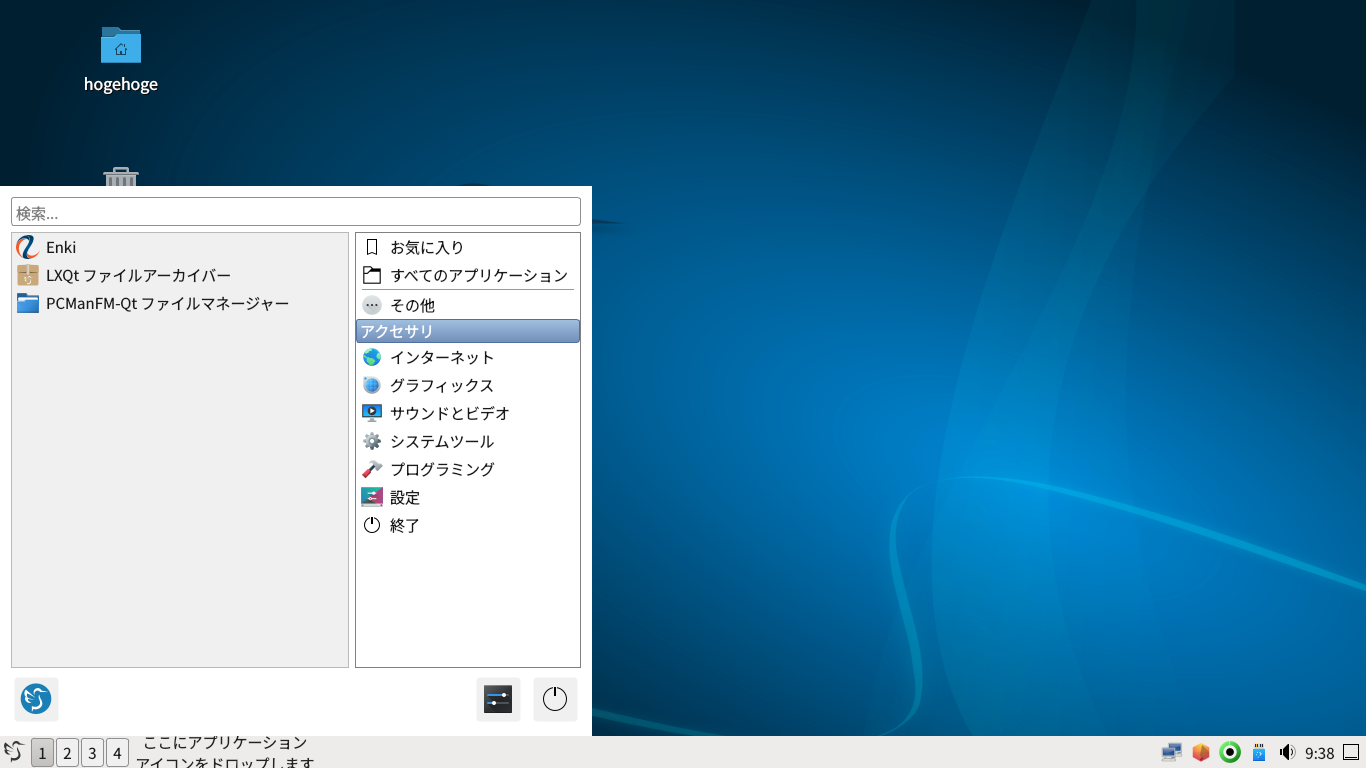
Task: Open the blue removable media tray icon
Action: pyautogui.click(x=1259, y=752)
